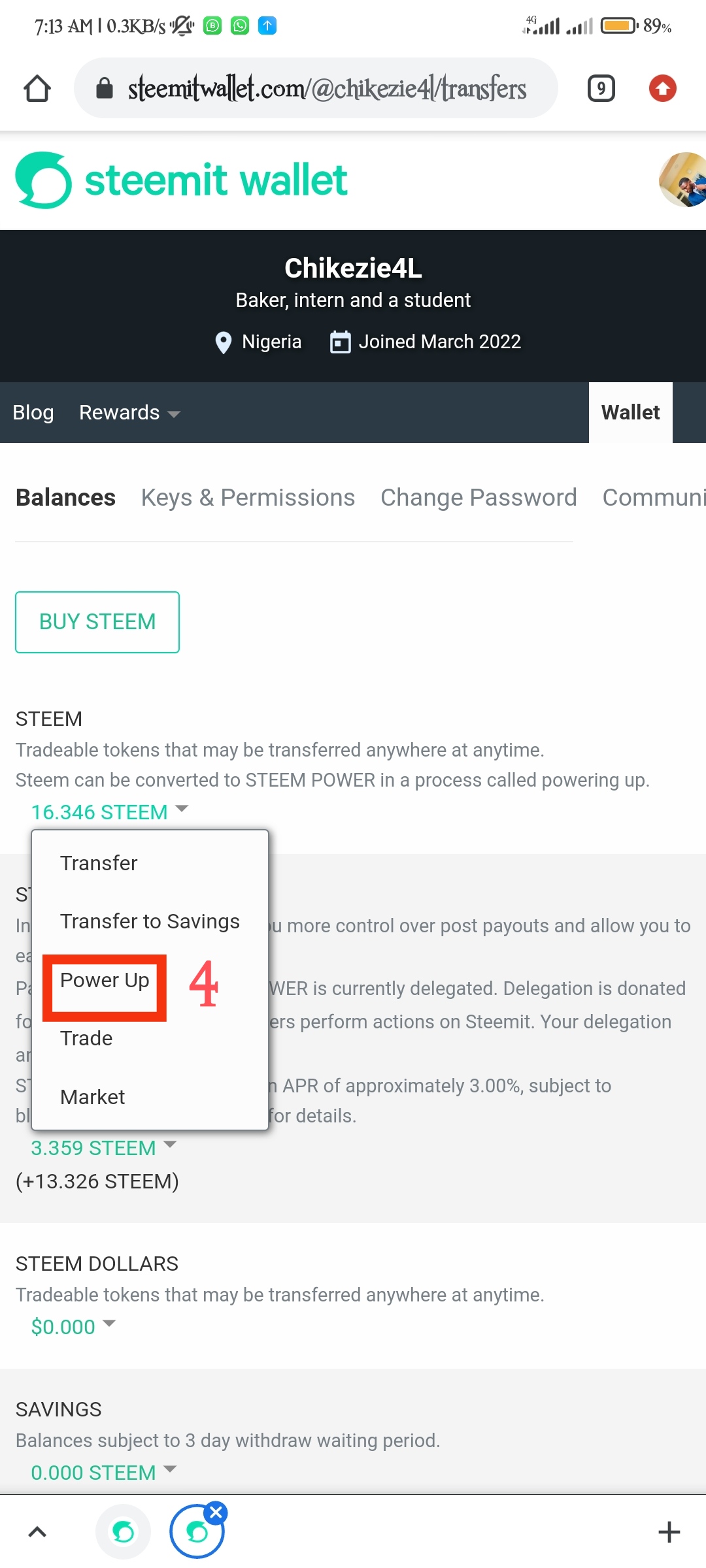
Task: Tap the browser home icon
Action: [x=37, y=89]
